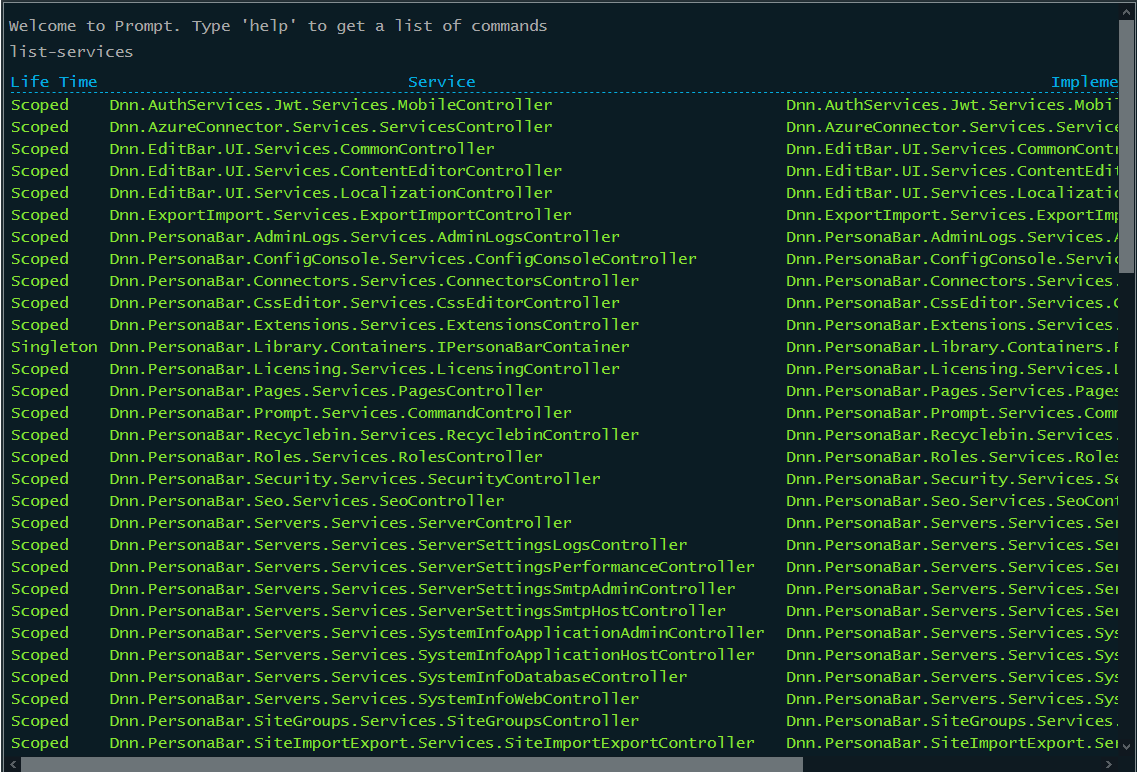The image size is (1137, 772).
Task: Select the ServicesController row under AzureConnector
Action: (x=330, y=126)
